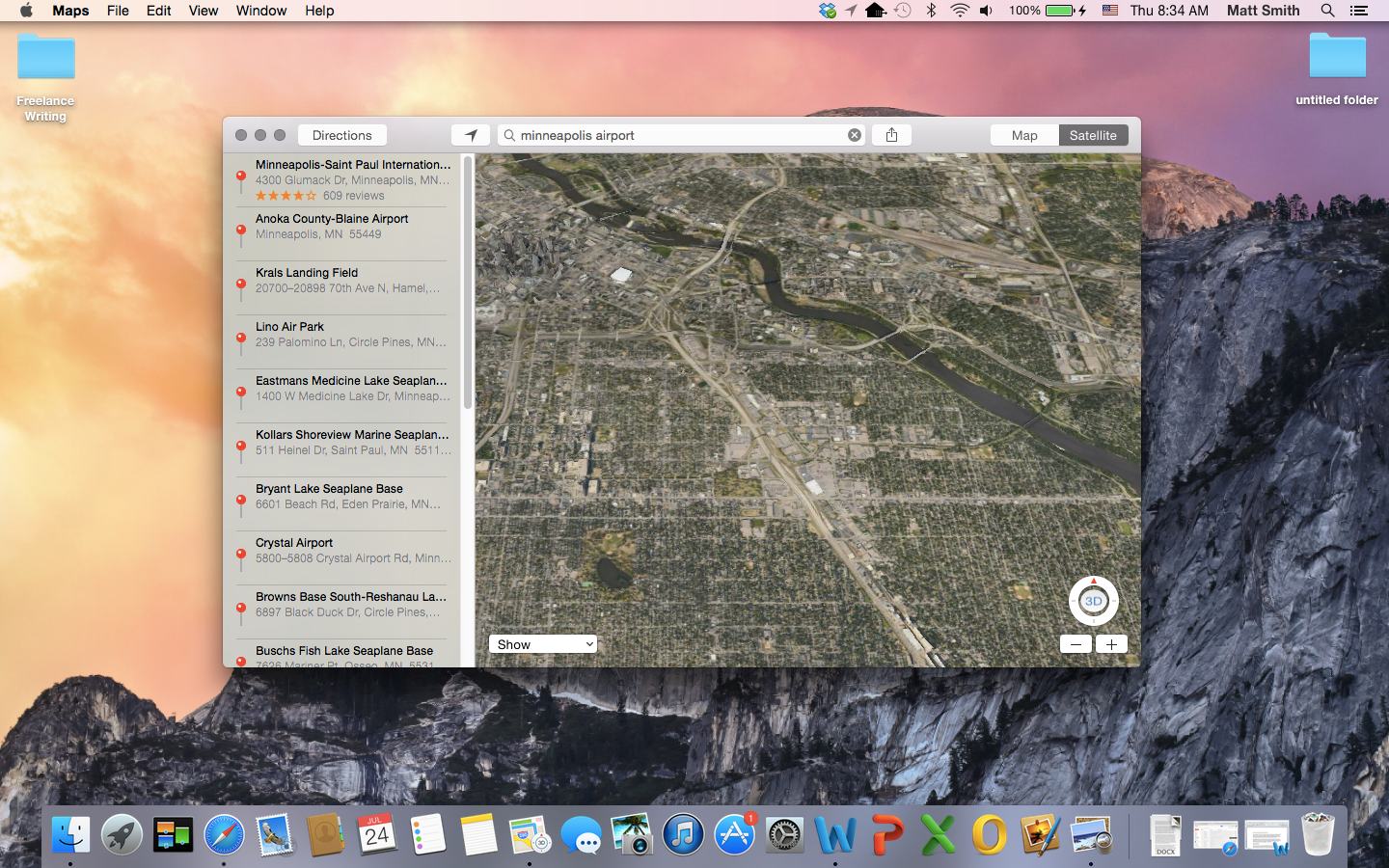Select Buschs Fish Lake Seaplane Base result
Screen dimensions: 1389x868
342,654
